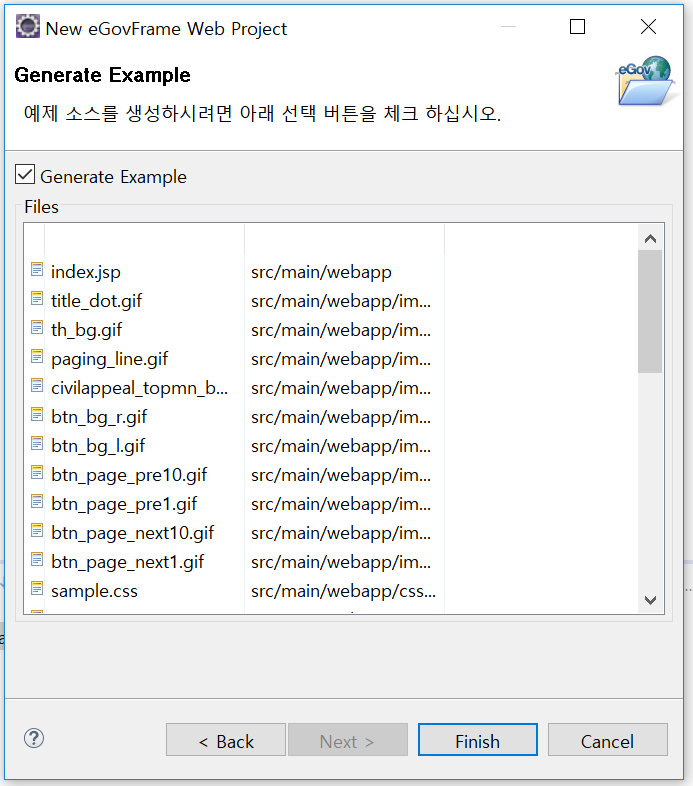Select the btn_bg_r.gif file name

(99, 417)
